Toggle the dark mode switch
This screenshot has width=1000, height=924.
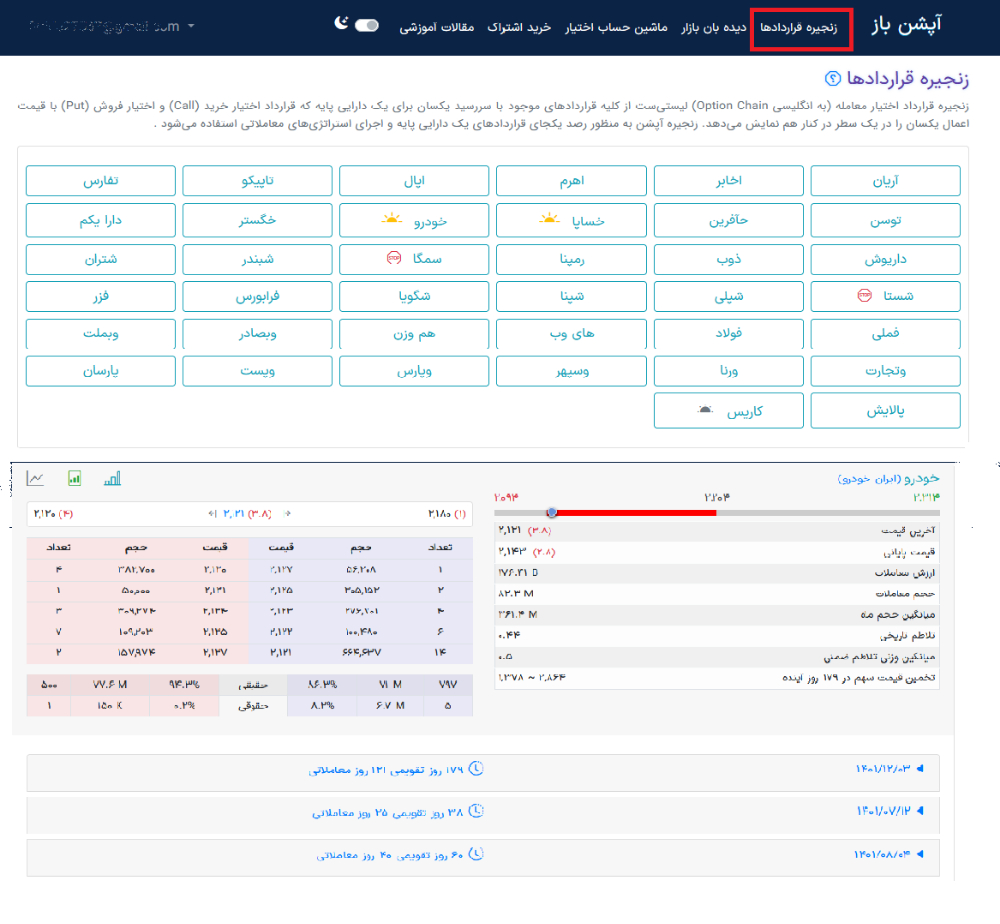coord(367,26)
